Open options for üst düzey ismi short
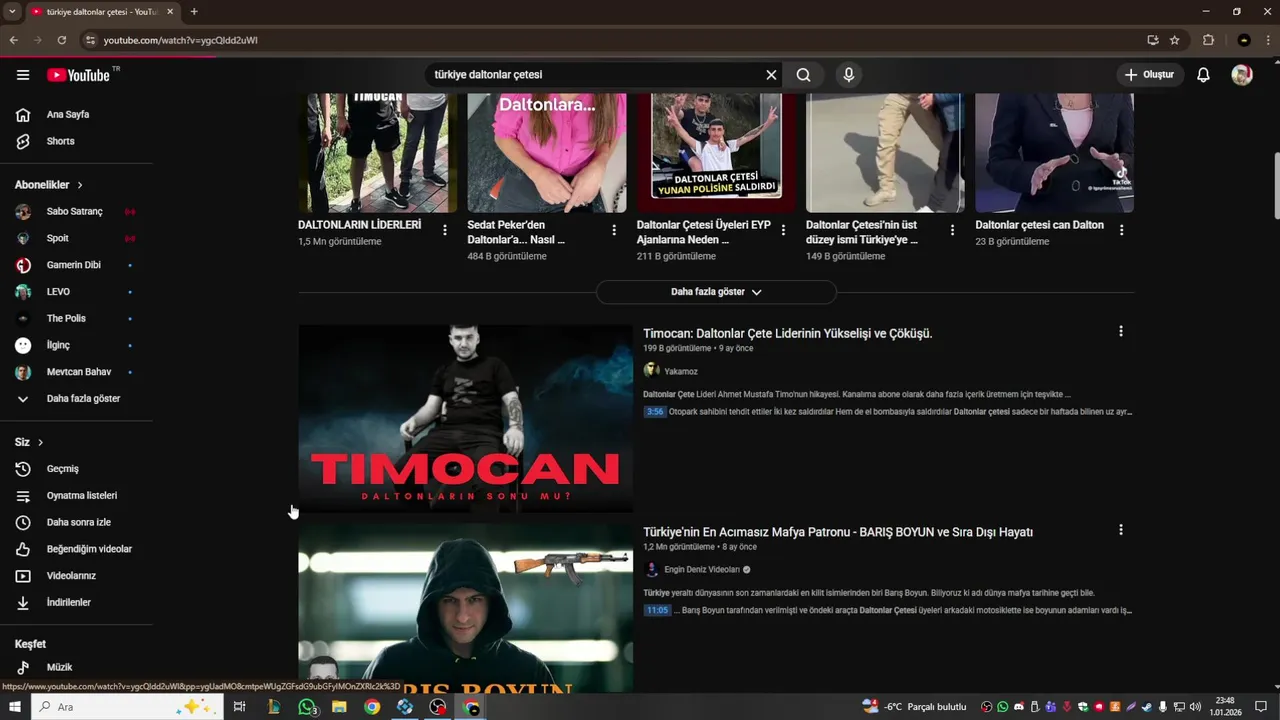The height and width of the screenshot is (720, 1280). [953, 230]
